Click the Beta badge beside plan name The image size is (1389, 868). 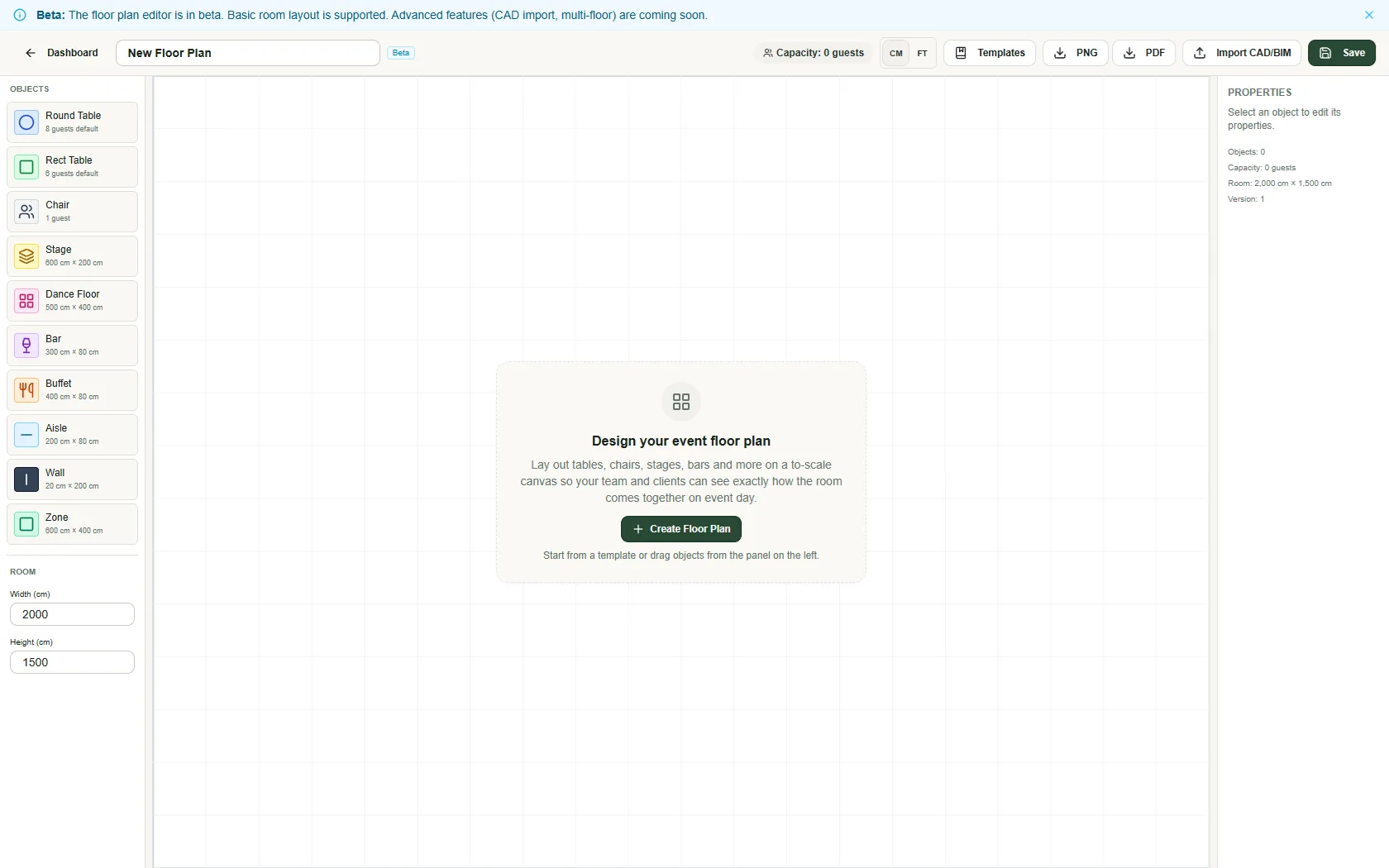coord(401,53)
